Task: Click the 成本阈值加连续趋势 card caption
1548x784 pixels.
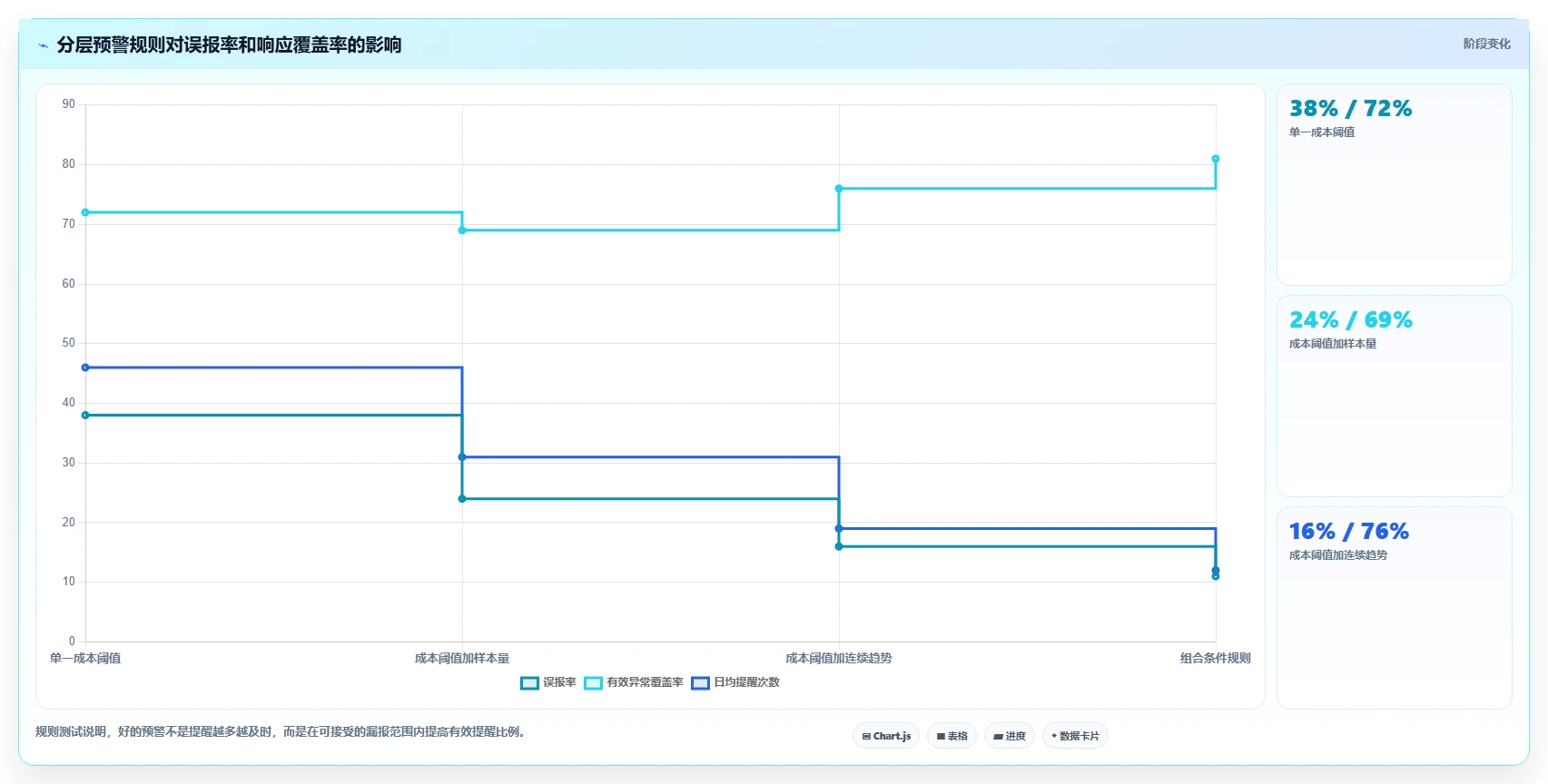Action: pyautogui.click(x=1338, y=555)
